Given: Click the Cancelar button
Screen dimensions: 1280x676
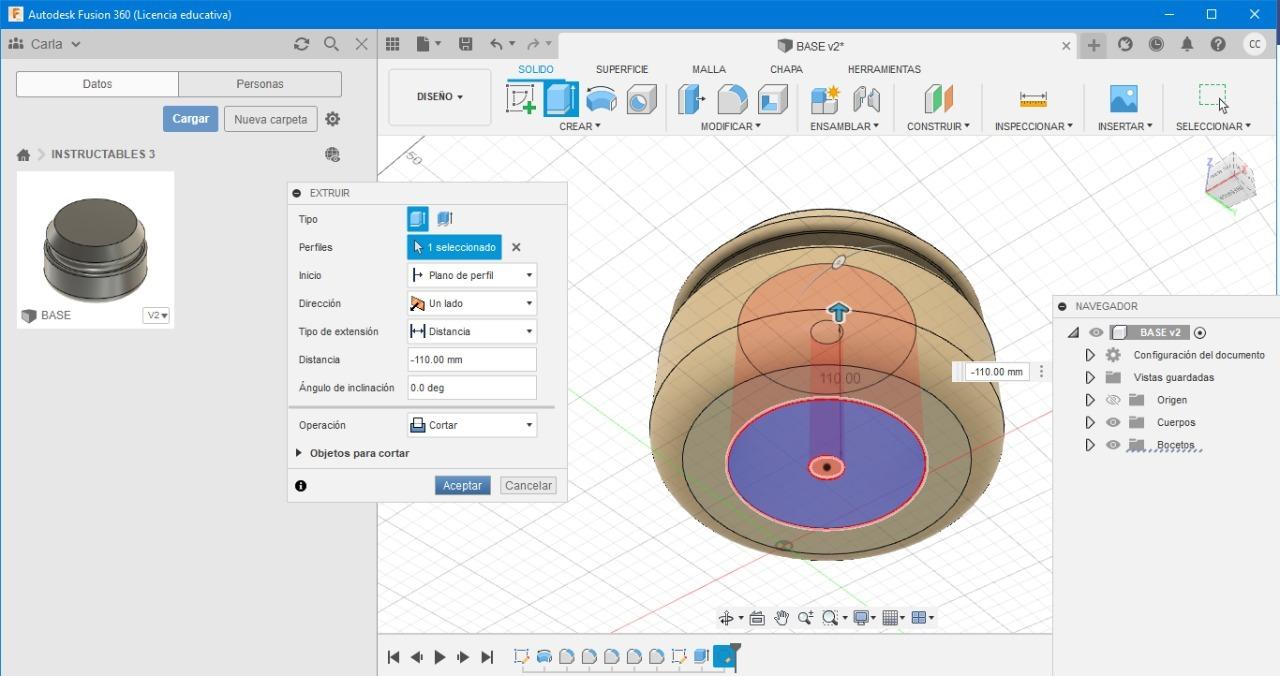Looking at the screenshot, I should pyautogui.click(x=528, y=485).
